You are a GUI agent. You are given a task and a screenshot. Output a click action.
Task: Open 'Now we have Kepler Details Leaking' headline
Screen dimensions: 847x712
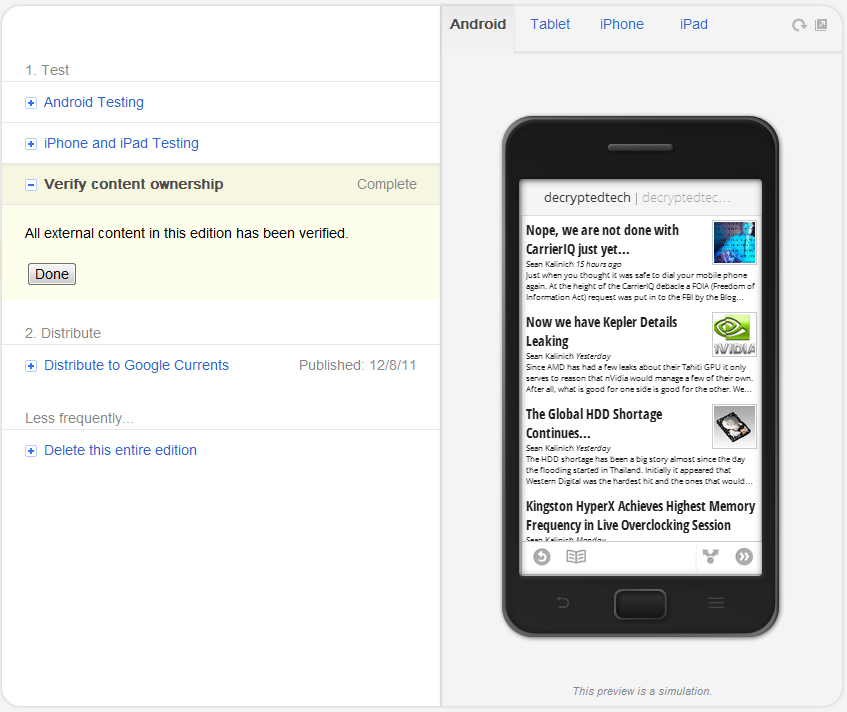601,331
